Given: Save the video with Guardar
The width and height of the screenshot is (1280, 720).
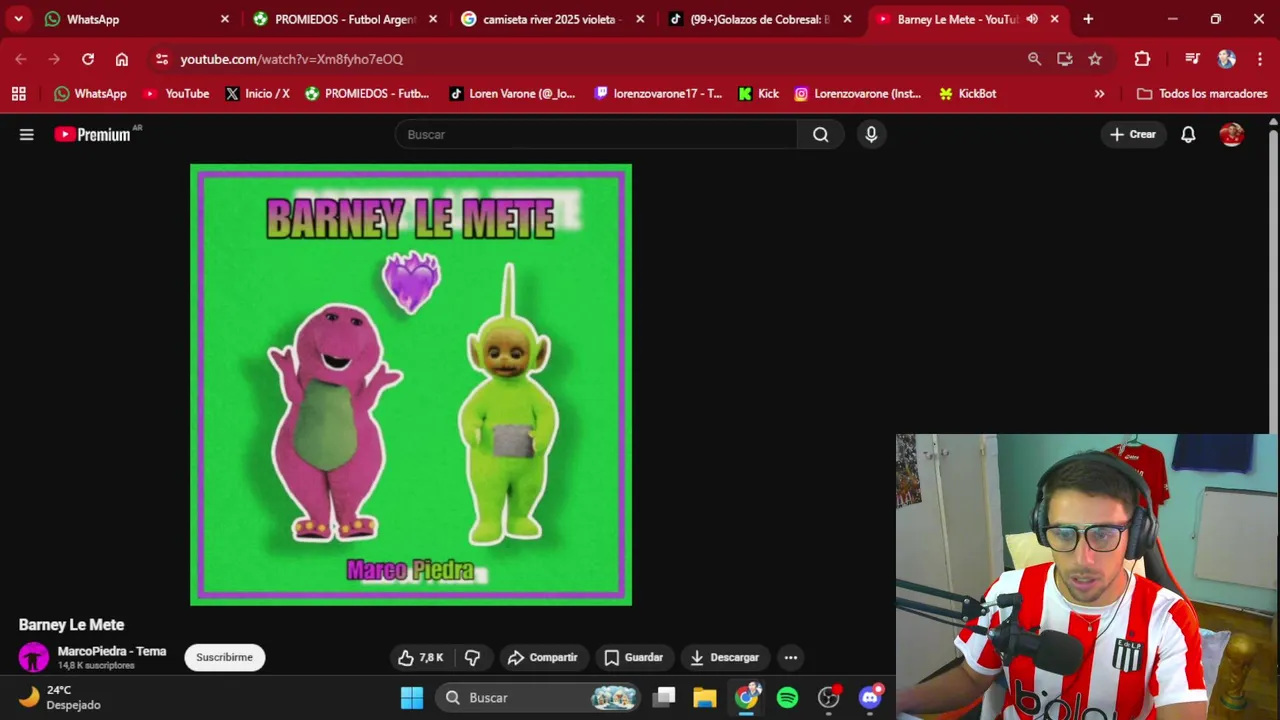Looking at the screenshot, I should [634, 657].
